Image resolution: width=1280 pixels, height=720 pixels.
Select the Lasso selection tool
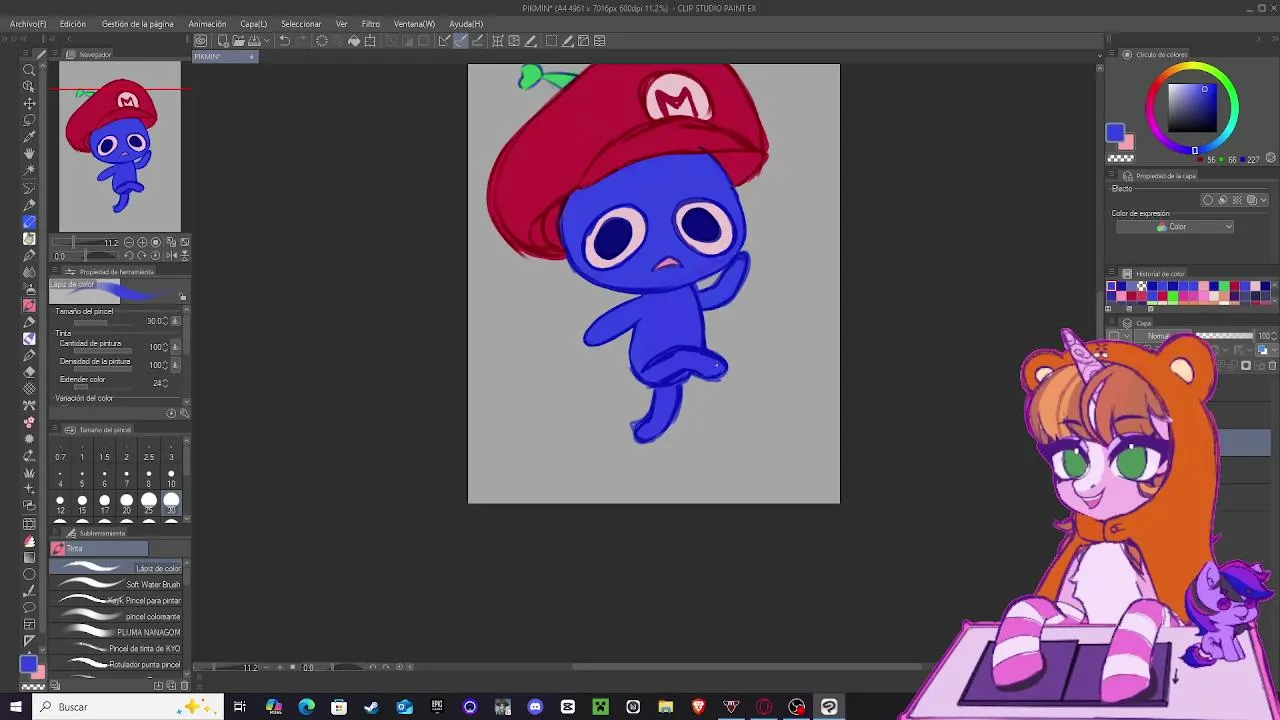(x=29, y=120)
